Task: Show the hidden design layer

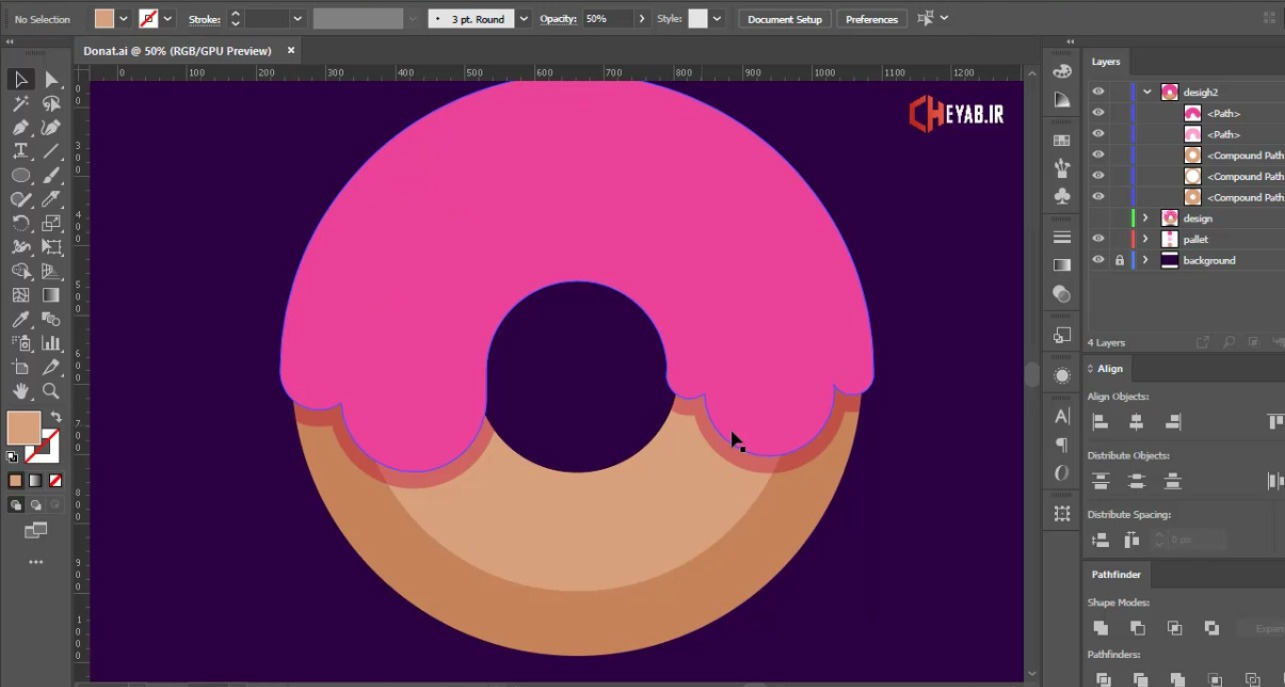Action: tap(1098, 218)
